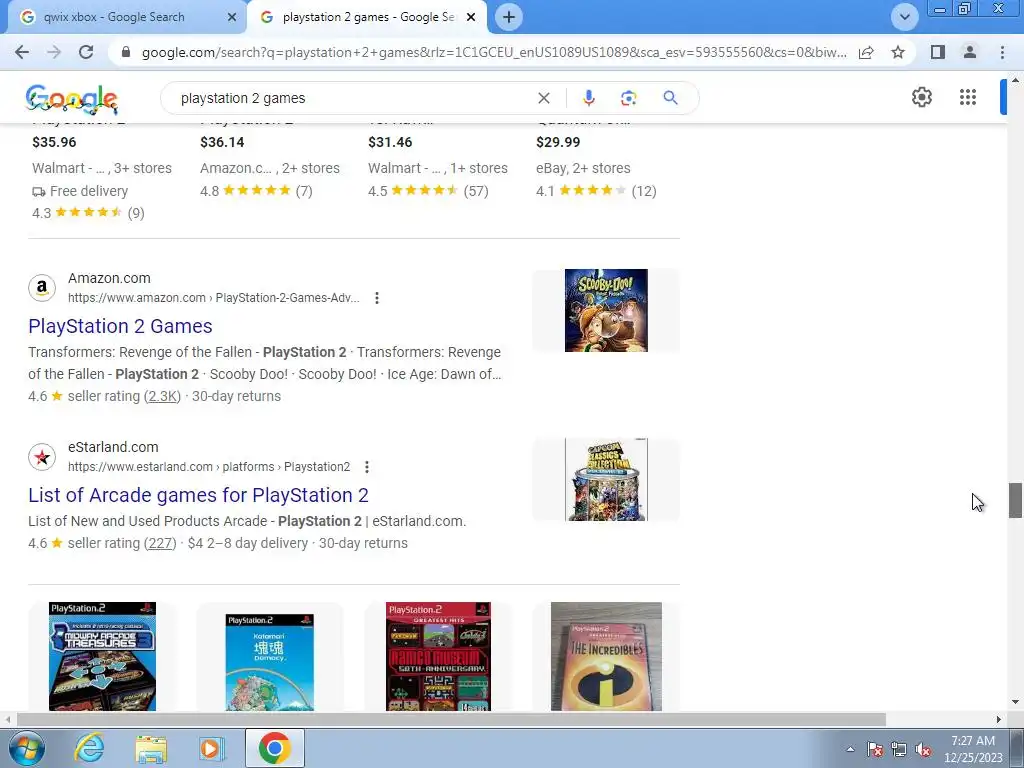1024x768 pixels.
Task: Open the PlayStation 2 Games Amazon link
Action: (x=120, y=326)
